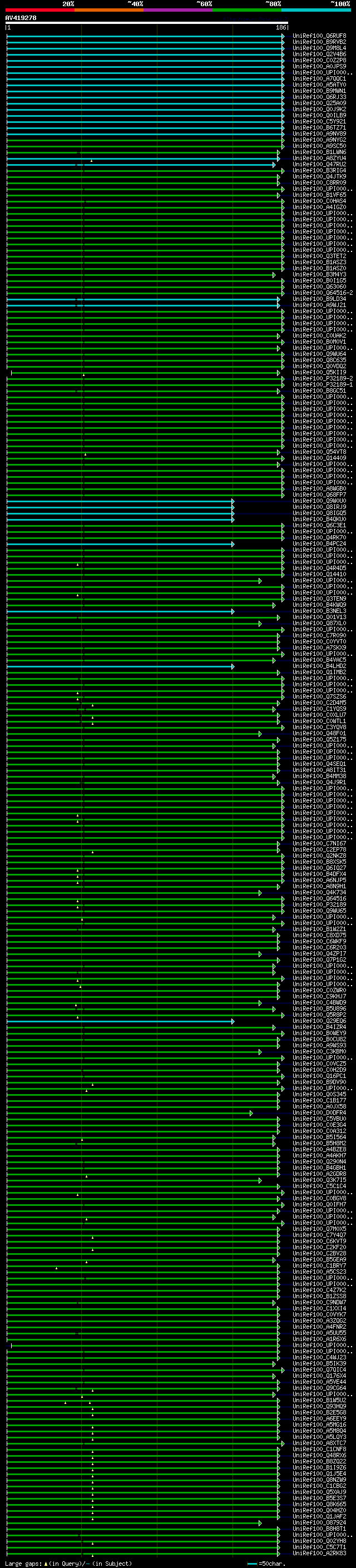Click hit label UniRef100_B4PC24
The width and height of the screenshot is (356, 1568).
point(319,543)
